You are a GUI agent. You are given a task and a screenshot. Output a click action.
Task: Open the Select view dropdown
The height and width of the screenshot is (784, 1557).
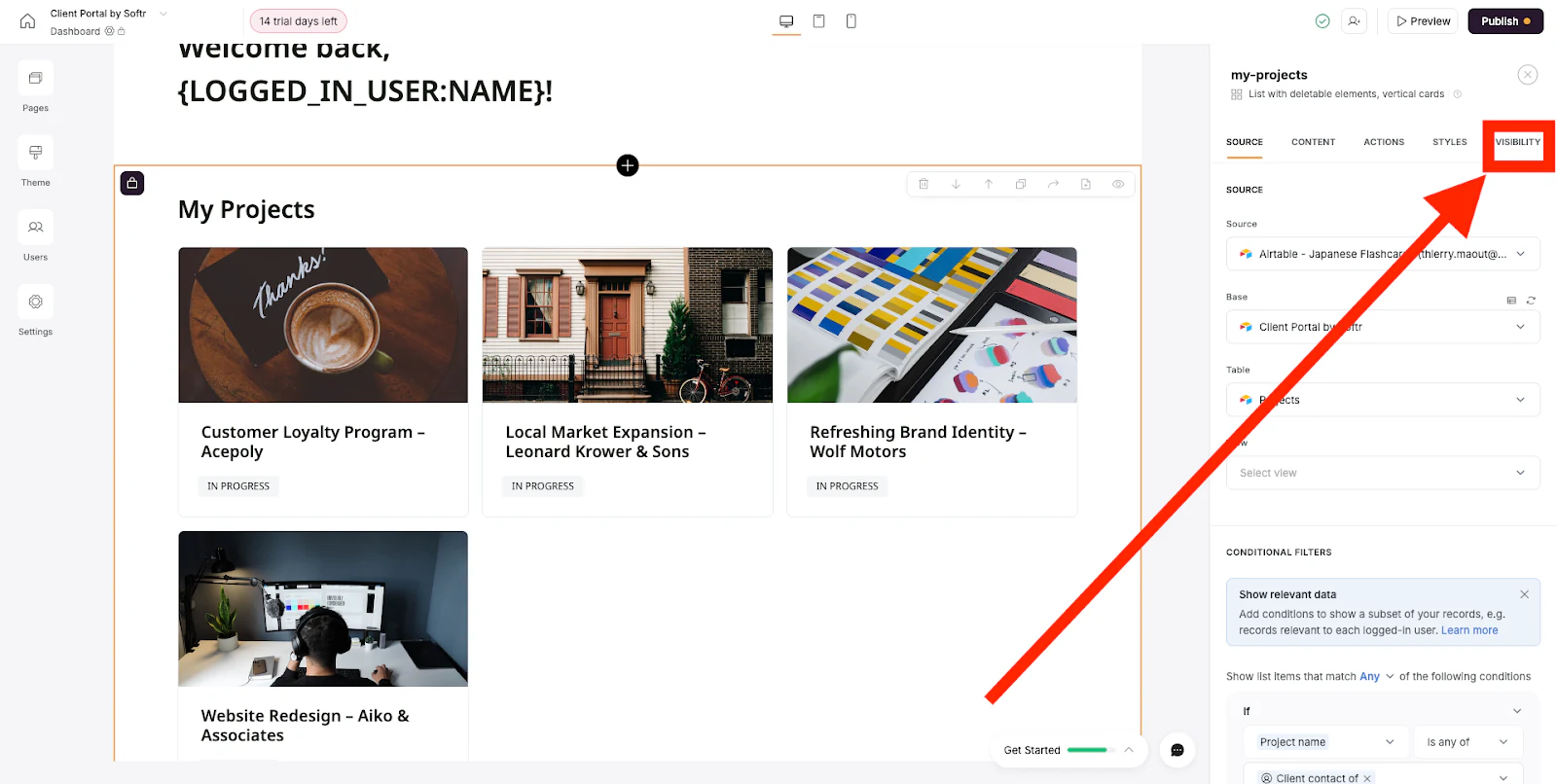click(1383, 473)
